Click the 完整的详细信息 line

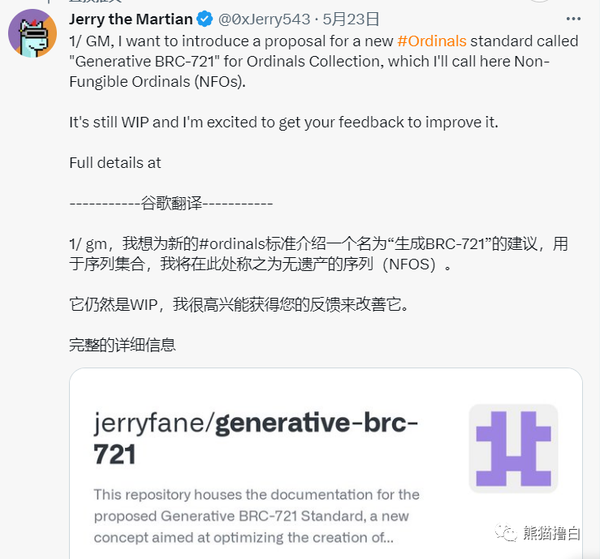(122, 345)
